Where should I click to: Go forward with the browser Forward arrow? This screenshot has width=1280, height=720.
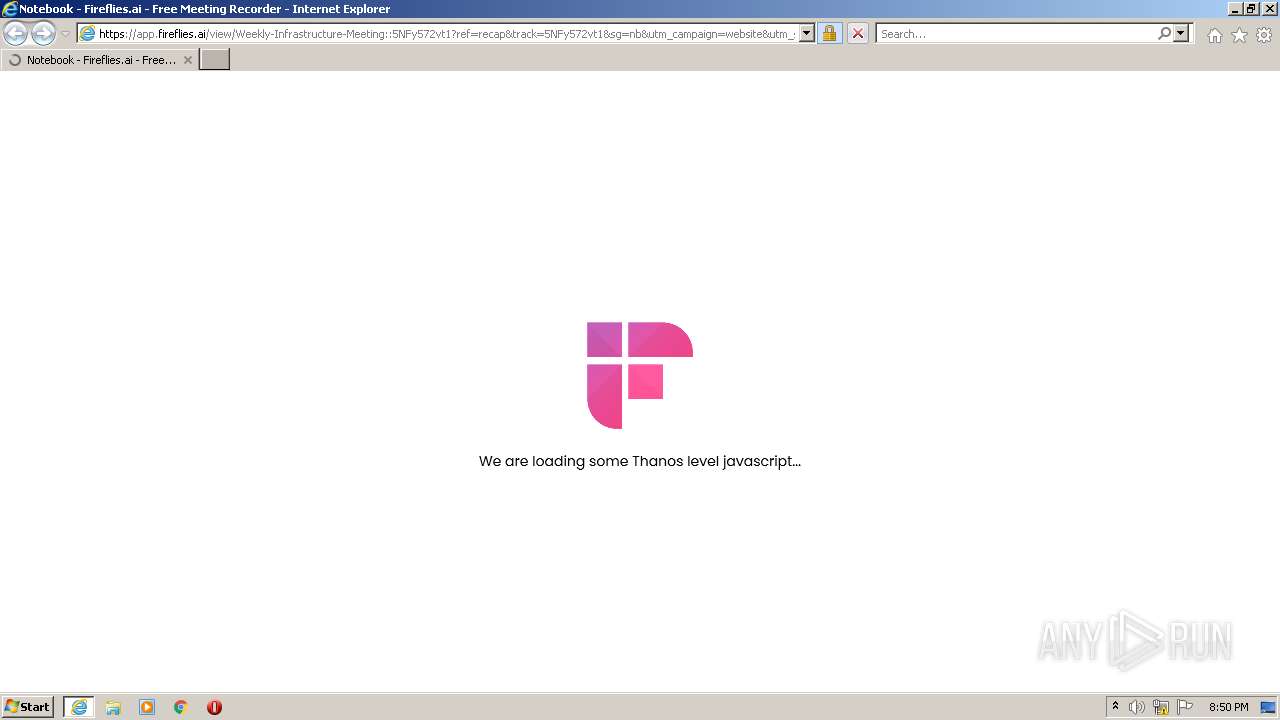tap(43, 34)
